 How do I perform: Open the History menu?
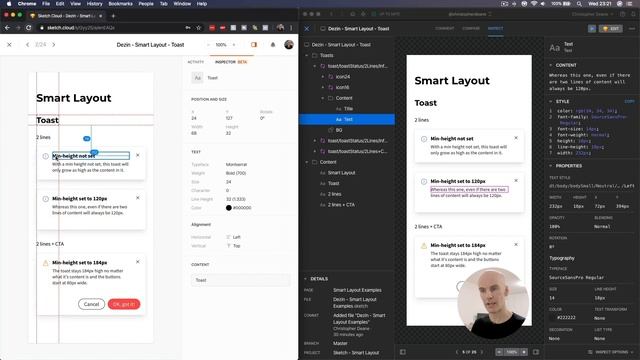[94, 4]
